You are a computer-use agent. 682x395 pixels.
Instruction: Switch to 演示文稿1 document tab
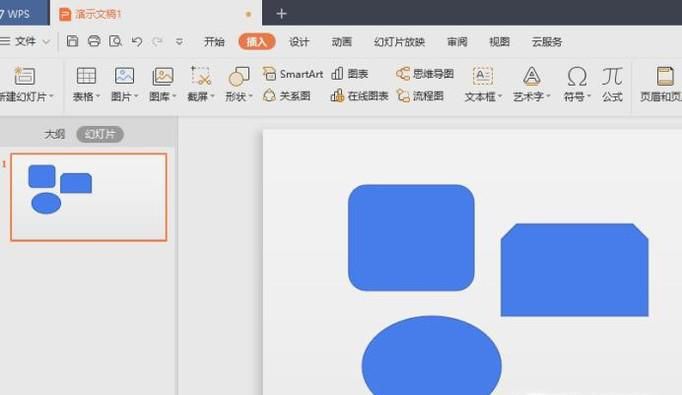(156, 14)
